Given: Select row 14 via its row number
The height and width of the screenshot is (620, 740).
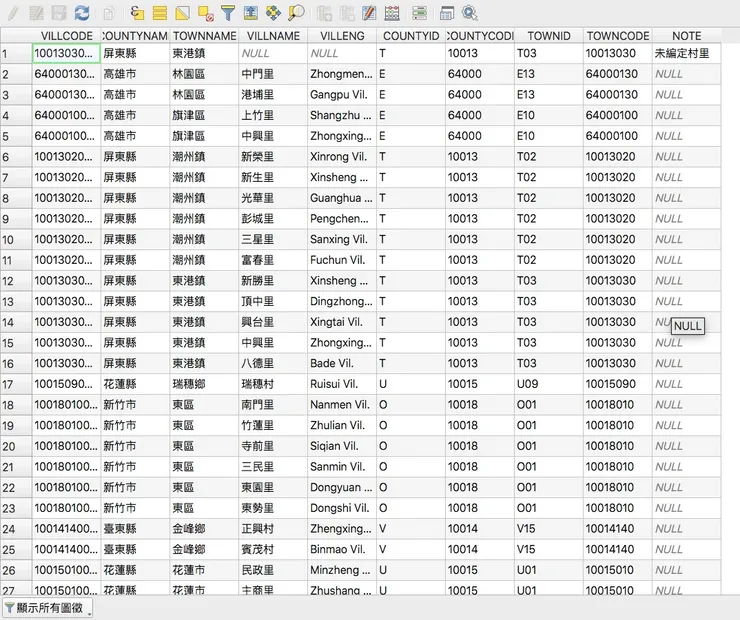Looking at the screenshot, I should 16,322.
